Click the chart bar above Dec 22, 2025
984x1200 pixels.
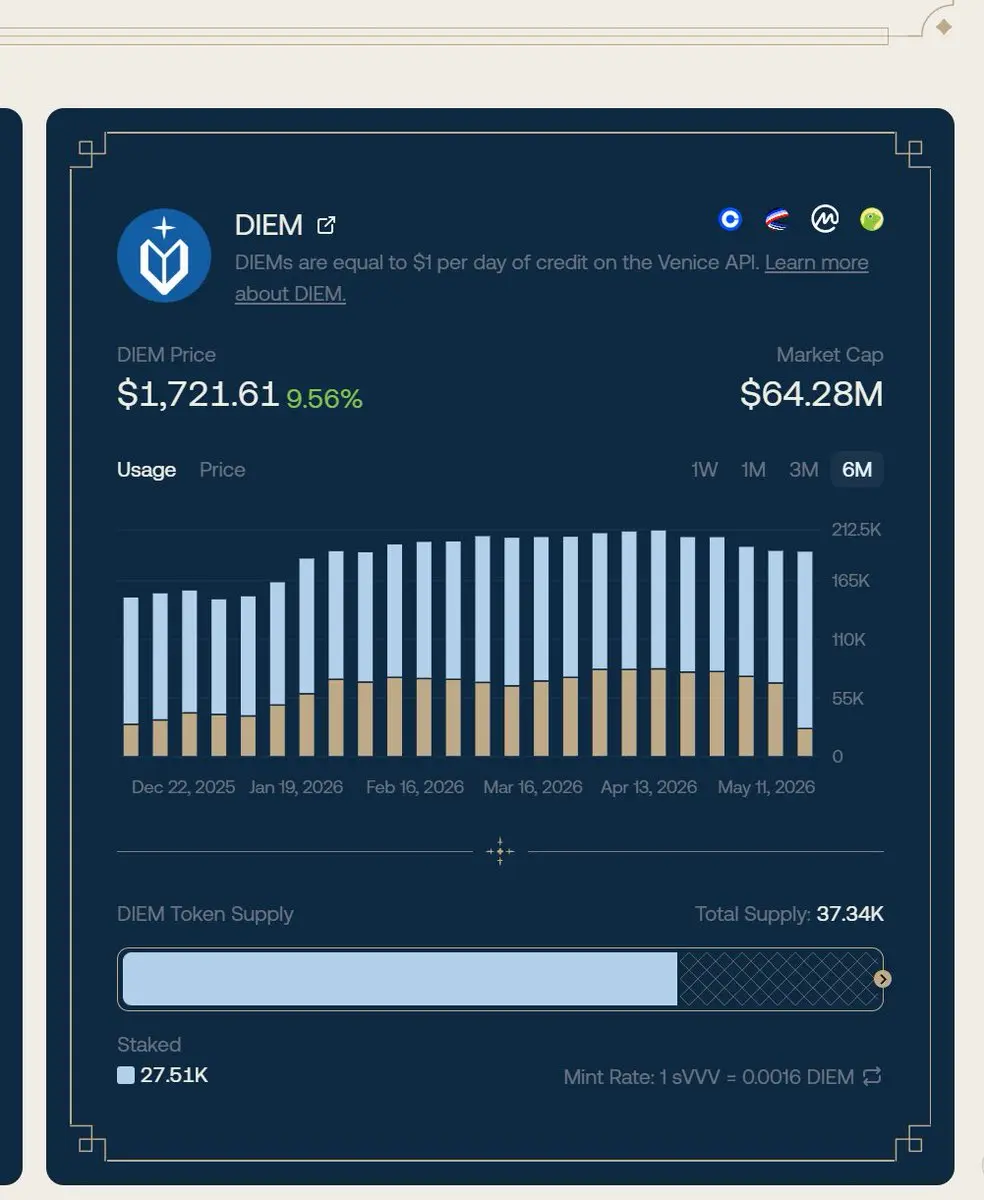coord(189,673)
